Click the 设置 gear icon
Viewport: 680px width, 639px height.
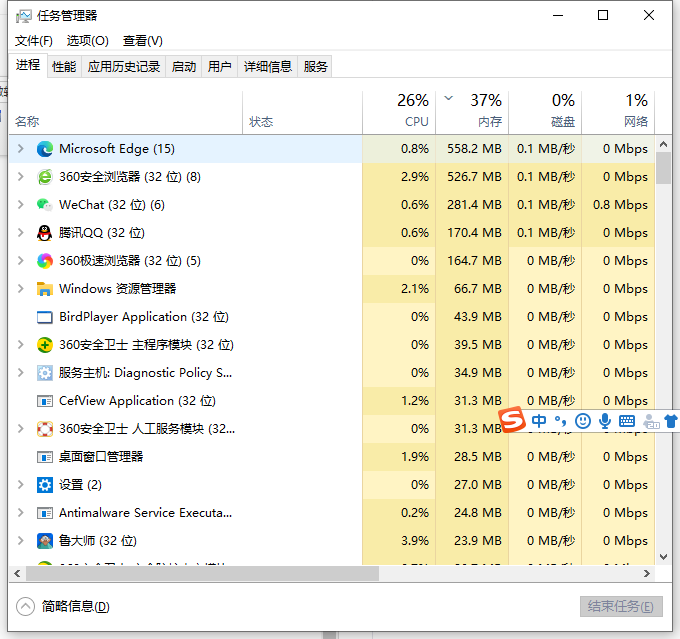45,485
